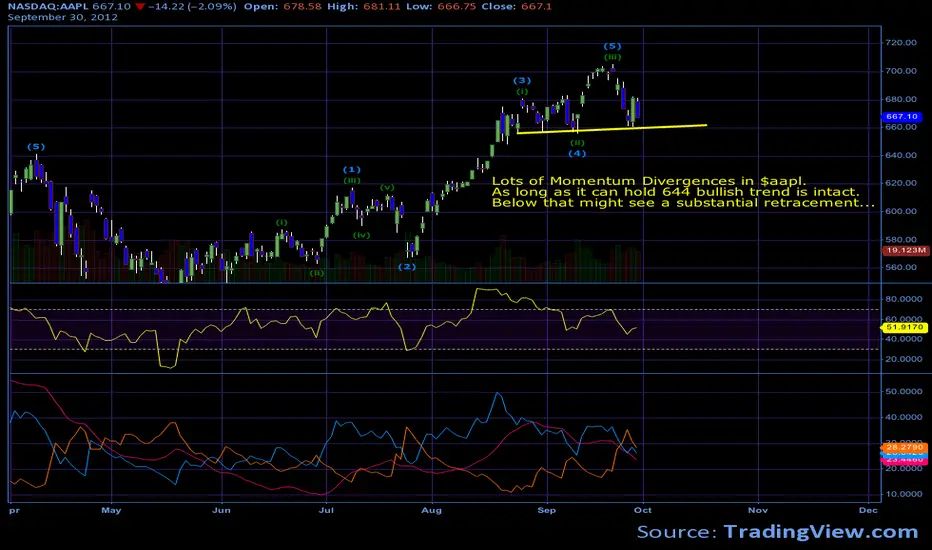Click the 580.00 price axis label
Image resolution: width=932 pixels, height=550 pixels.
tap(901, 240)
